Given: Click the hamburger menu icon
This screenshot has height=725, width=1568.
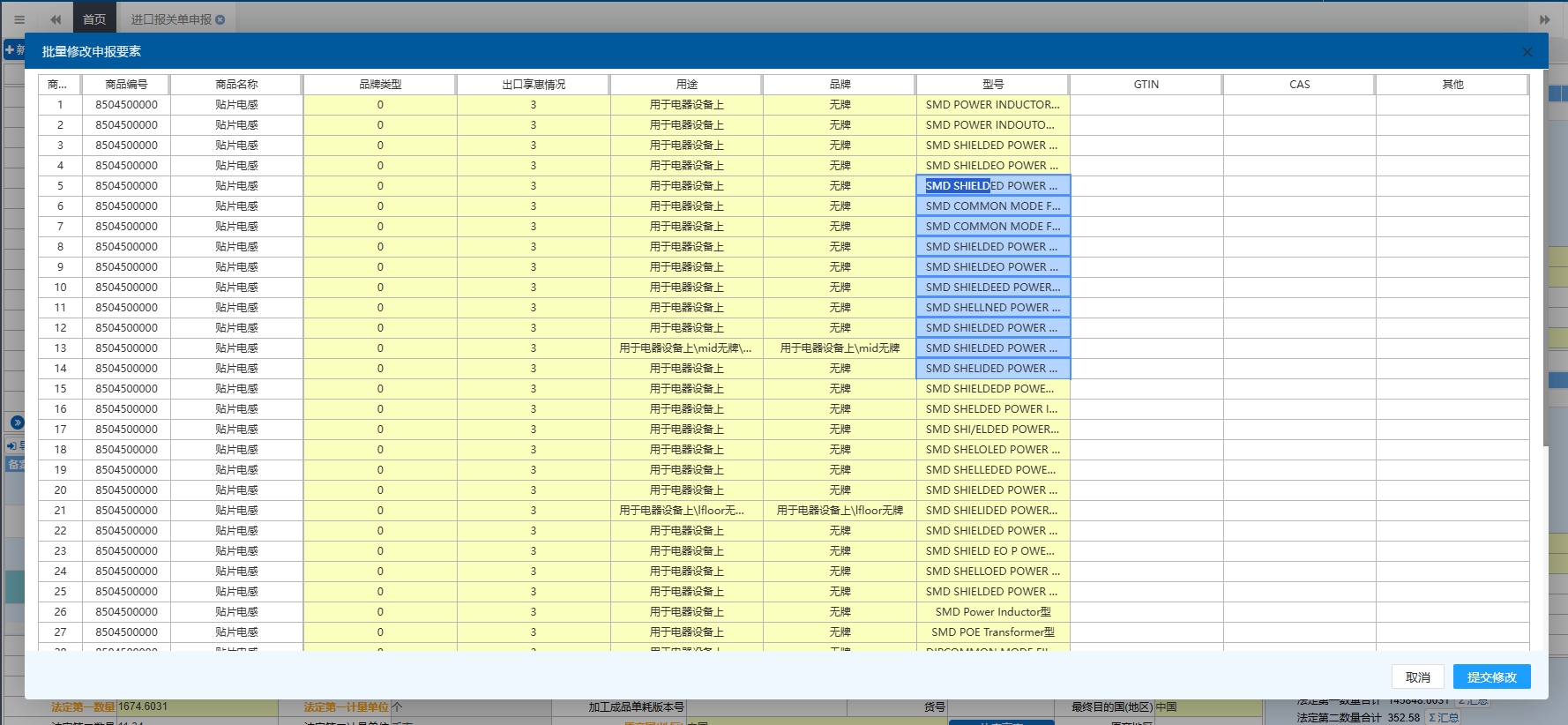Looking at the screenshot, I should (x=19, y=19).
